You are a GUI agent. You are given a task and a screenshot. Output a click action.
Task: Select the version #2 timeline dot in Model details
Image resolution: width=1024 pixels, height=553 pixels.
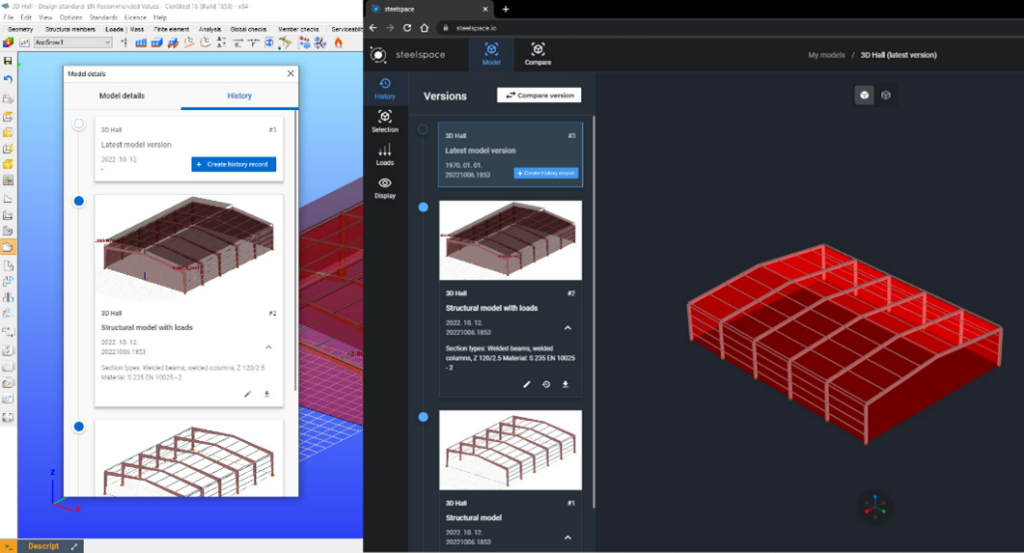tap(79, 201)
